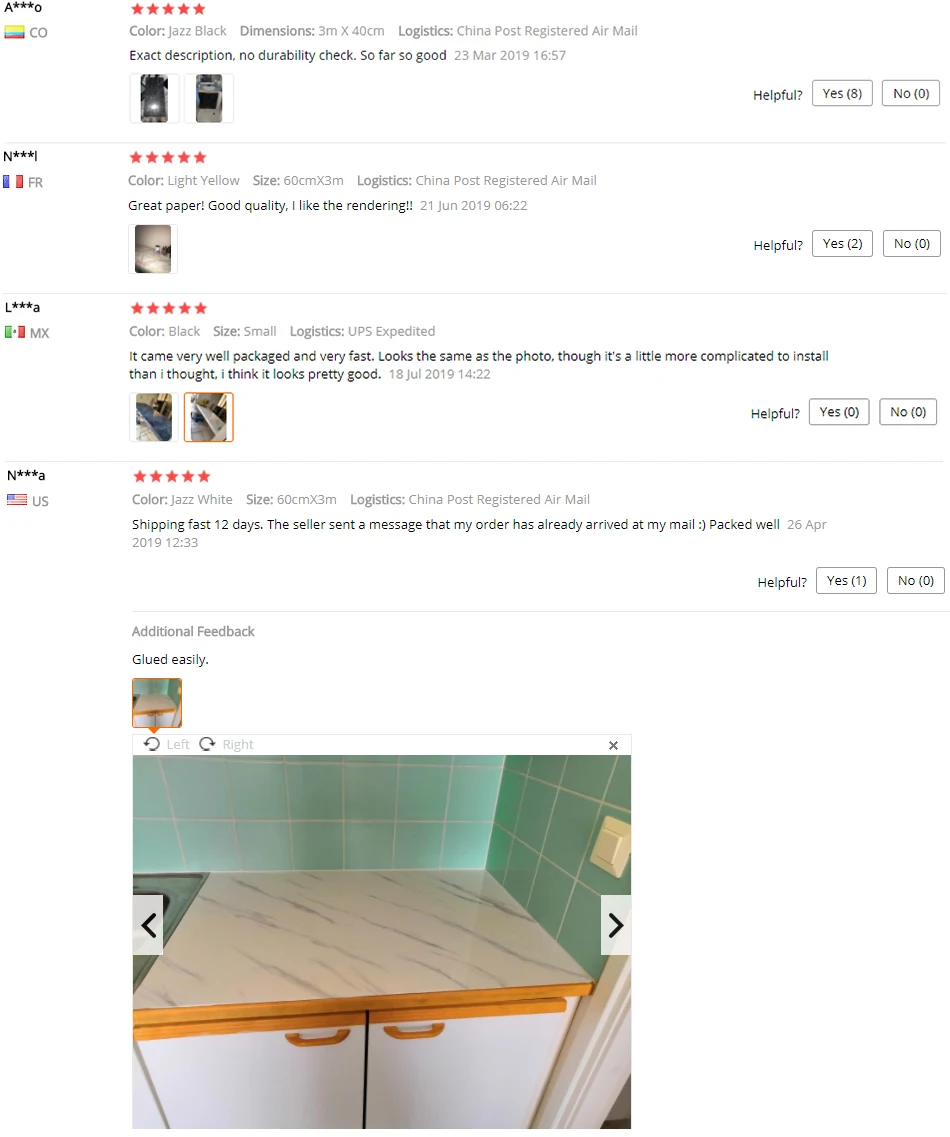Open first photo thumbnail in L***a's review
This screenshot has width=950, height=1137.
tap(154, 417)
